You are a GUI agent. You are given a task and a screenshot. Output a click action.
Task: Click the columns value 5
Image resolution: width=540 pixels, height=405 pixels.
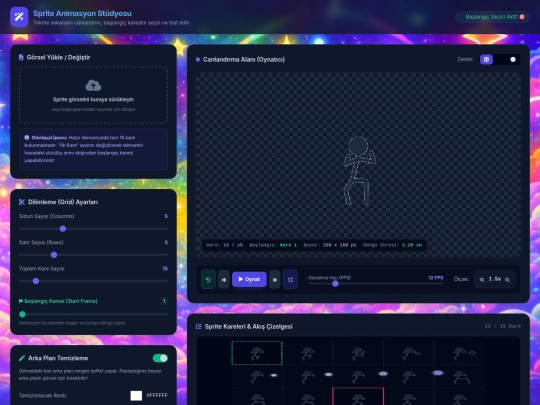tap(166, 216)
